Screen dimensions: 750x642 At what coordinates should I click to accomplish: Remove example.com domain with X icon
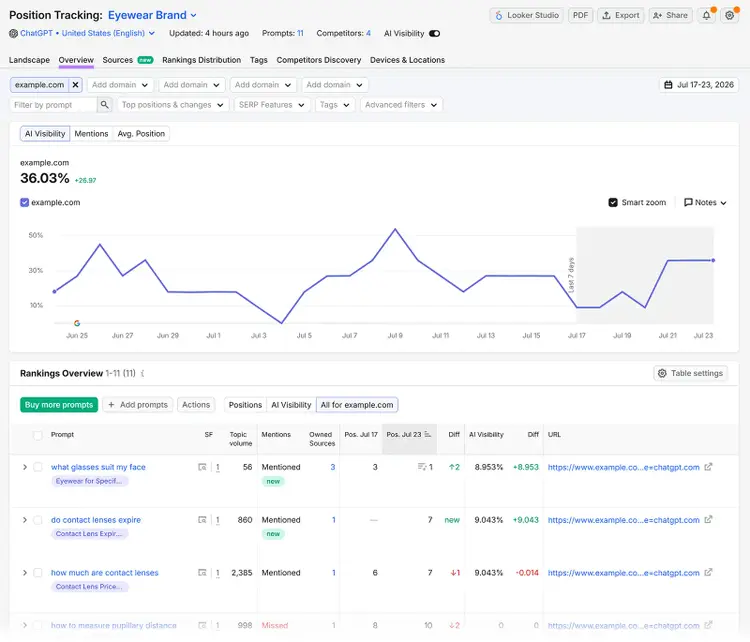tap(76, 85)
